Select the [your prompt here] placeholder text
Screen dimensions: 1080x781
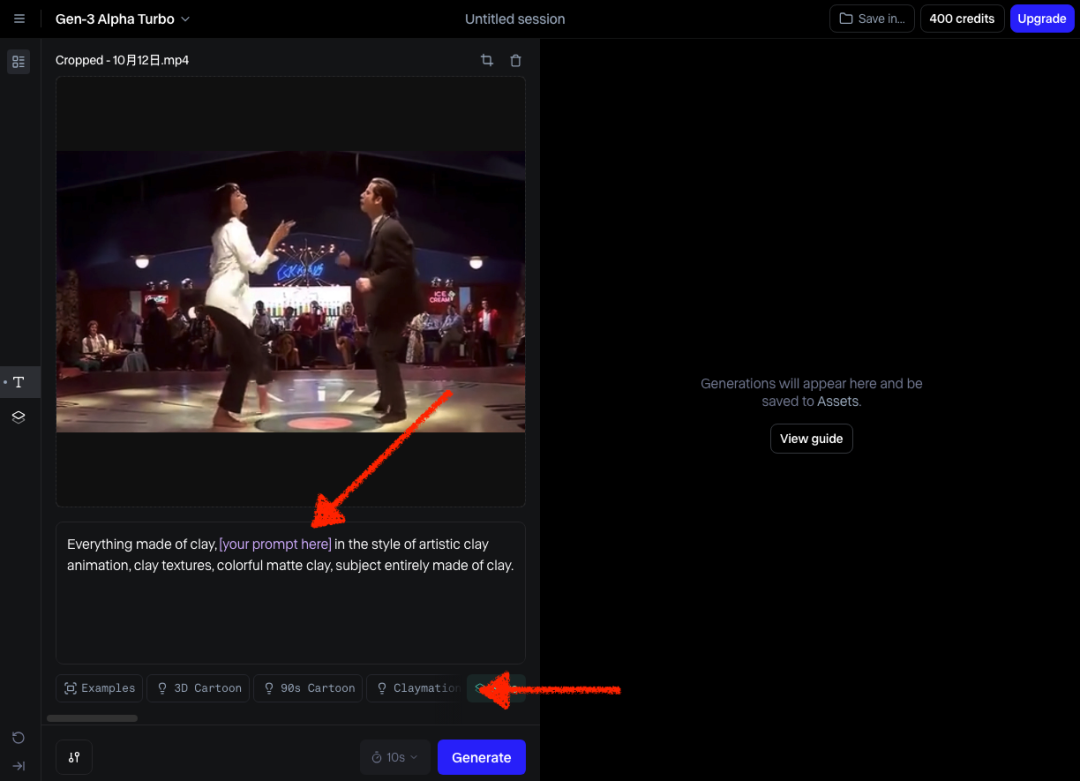coord(275,544)
